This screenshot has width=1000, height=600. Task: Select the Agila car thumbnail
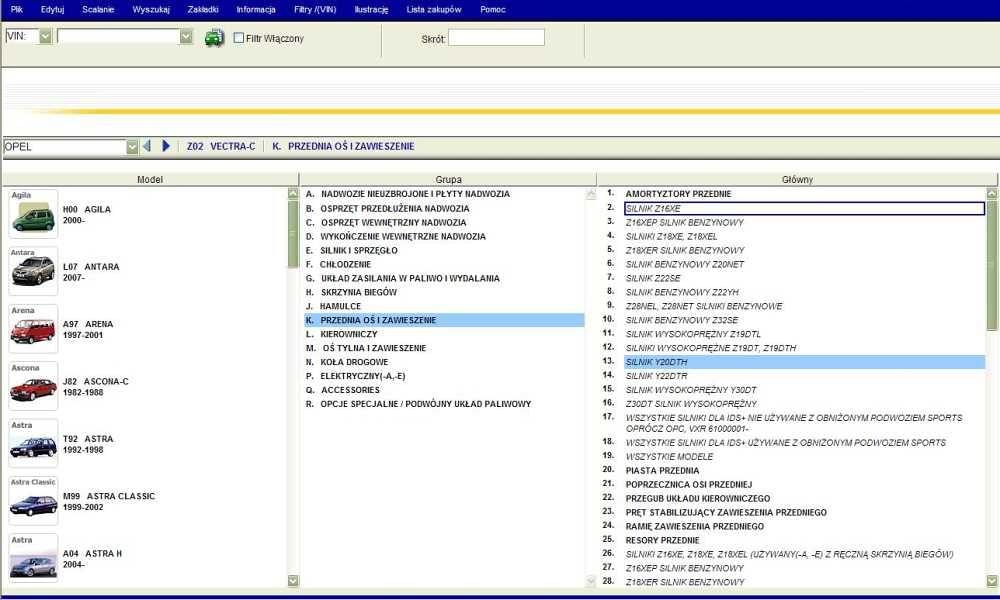[33, 214]
